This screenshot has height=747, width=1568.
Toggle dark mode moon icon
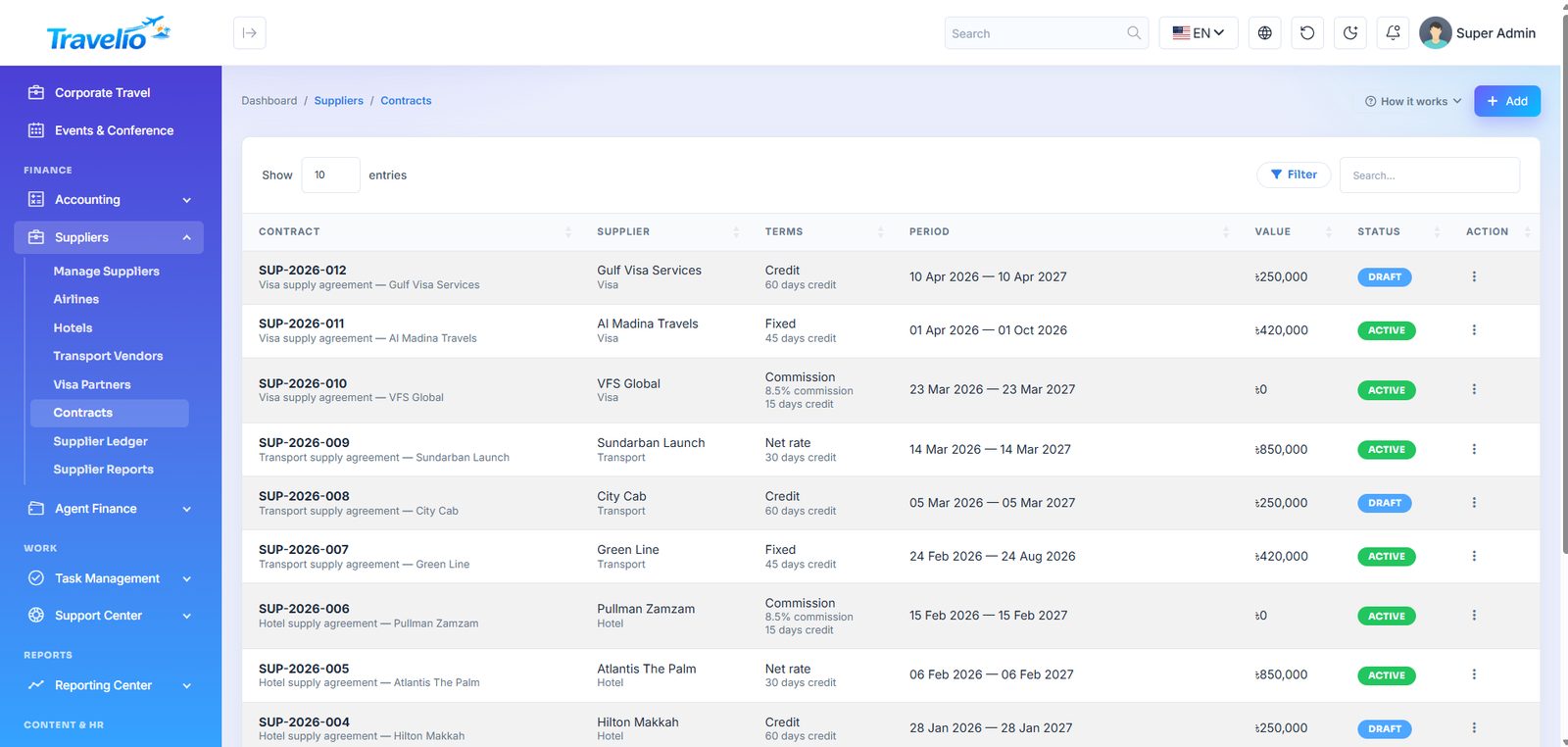[1350, 33]
